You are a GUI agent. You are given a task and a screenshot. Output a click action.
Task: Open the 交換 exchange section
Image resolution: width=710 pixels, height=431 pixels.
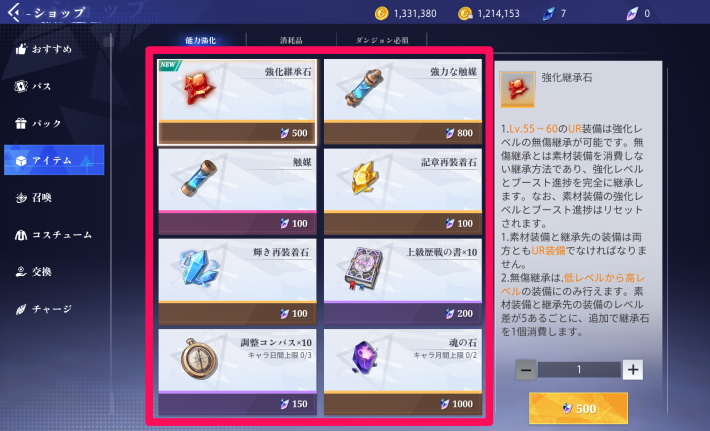(x=34, y=272)
